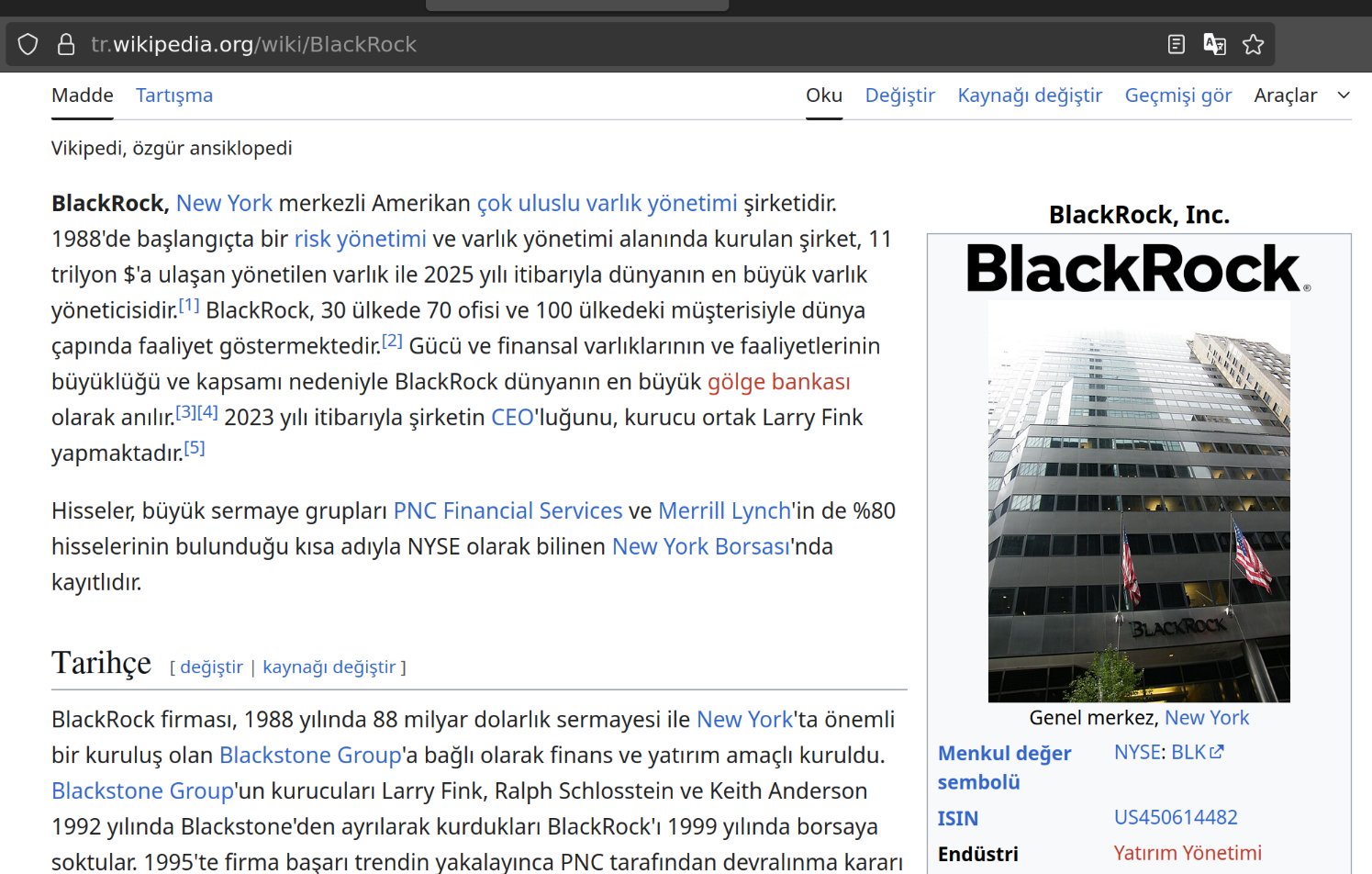1372x874 pixels.
Task: Click the Vikipedi, özgür ansiklopedi tagline
Action: pos(172,149)
